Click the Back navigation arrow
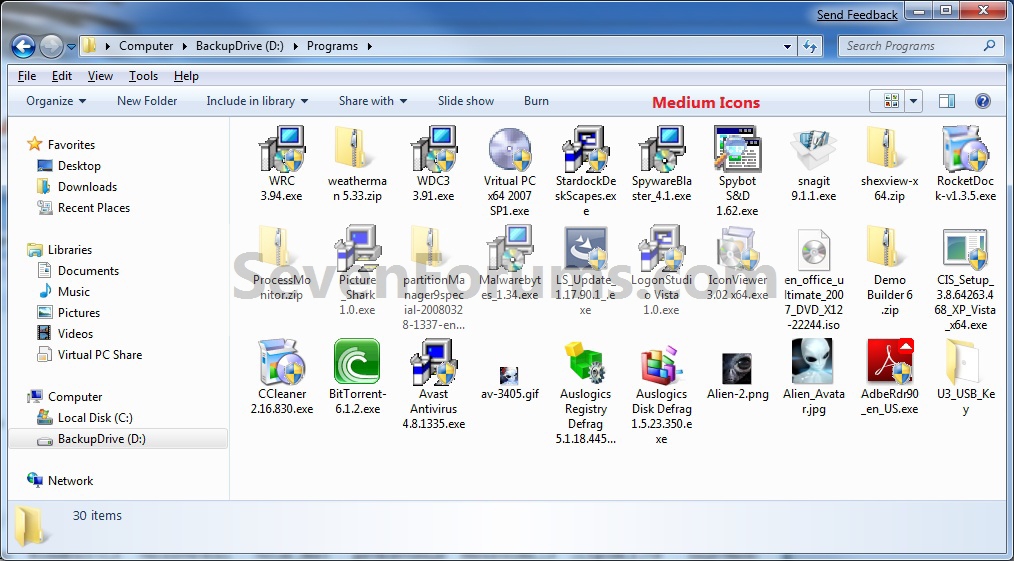Screen dimensions: 1014x561 pos(23,47)
